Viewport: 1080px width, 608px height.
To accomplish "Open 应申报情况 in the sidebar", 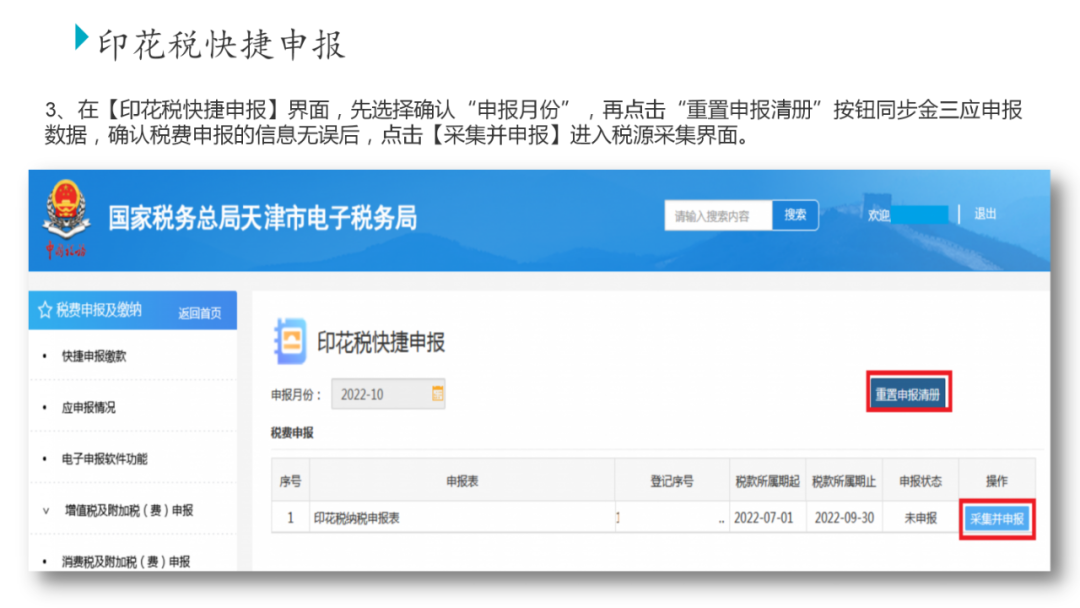I will [88, 408].
